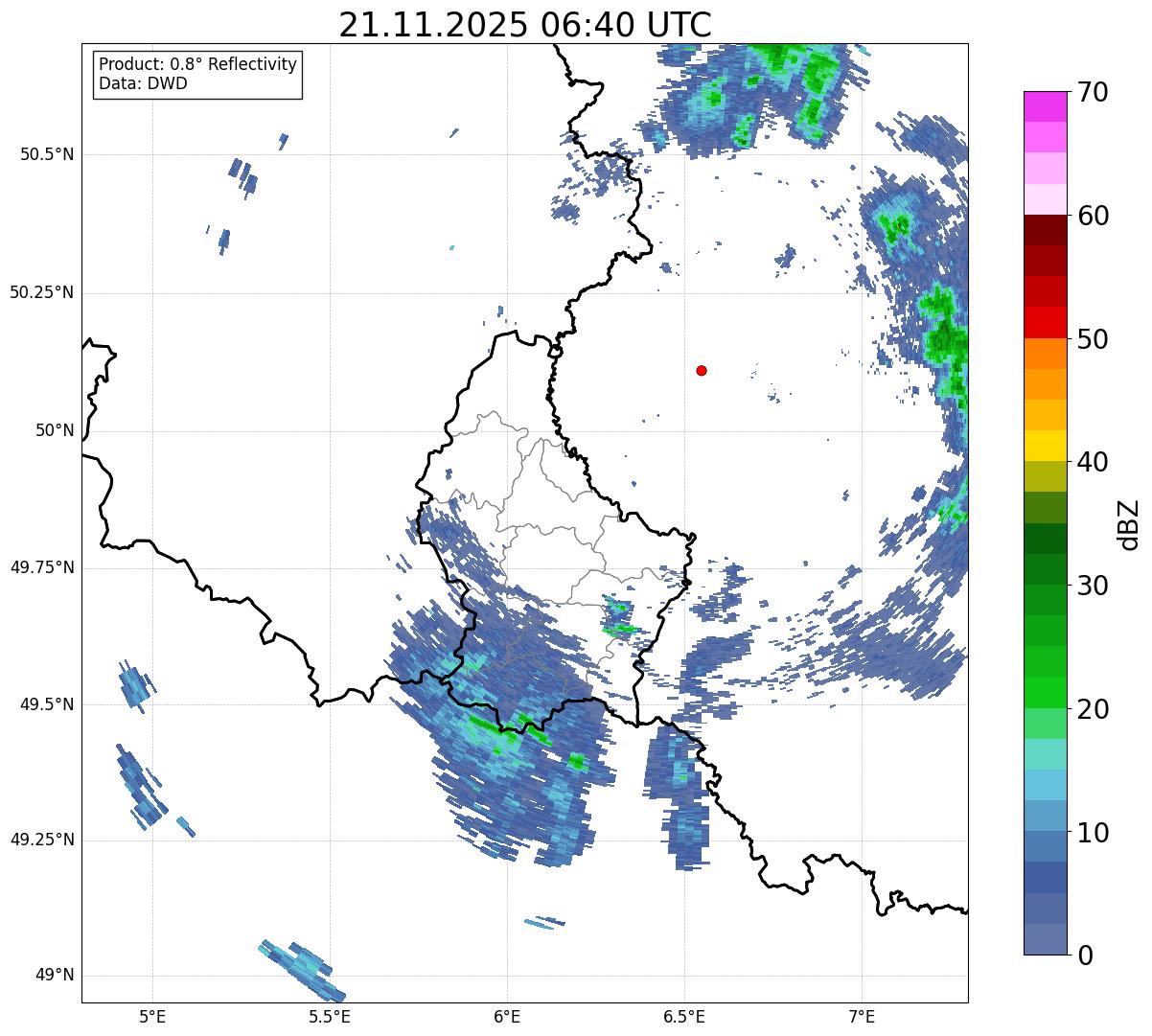Click the dBZ colorbar axis label
Image resolution: width=1152 pixels, height=1036 pixels.
click(x=1129, y=523)
